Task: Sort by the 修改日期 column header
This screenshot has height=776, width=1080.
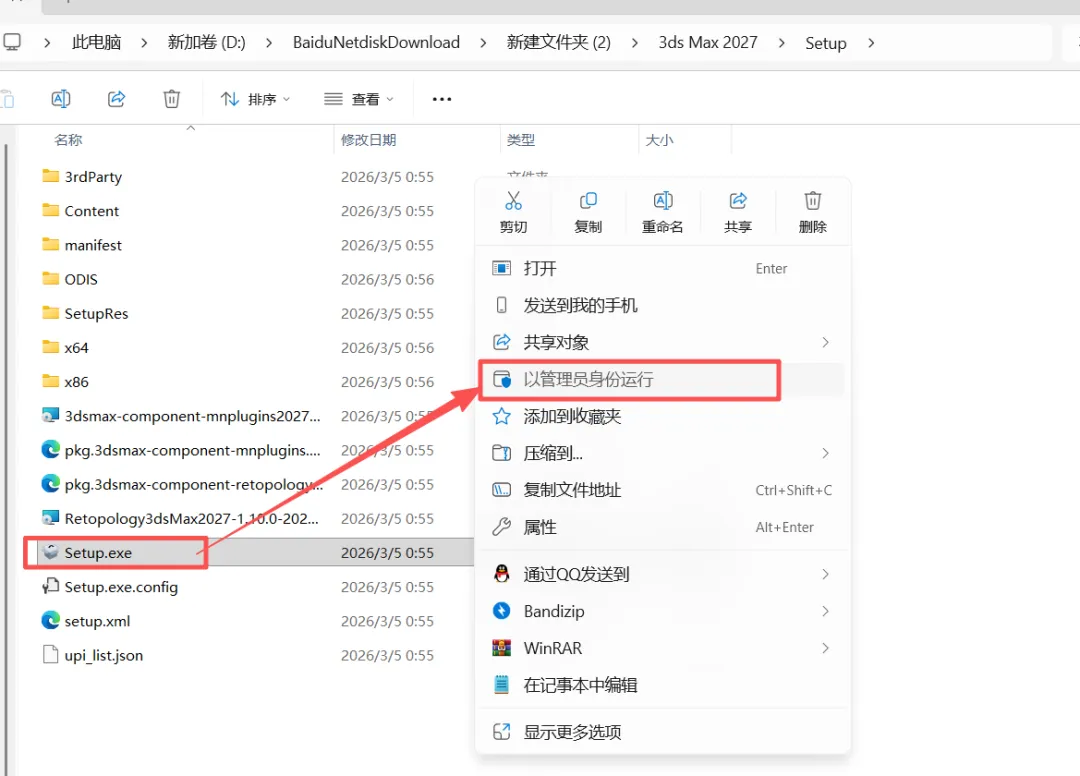Action: point(368,140)
